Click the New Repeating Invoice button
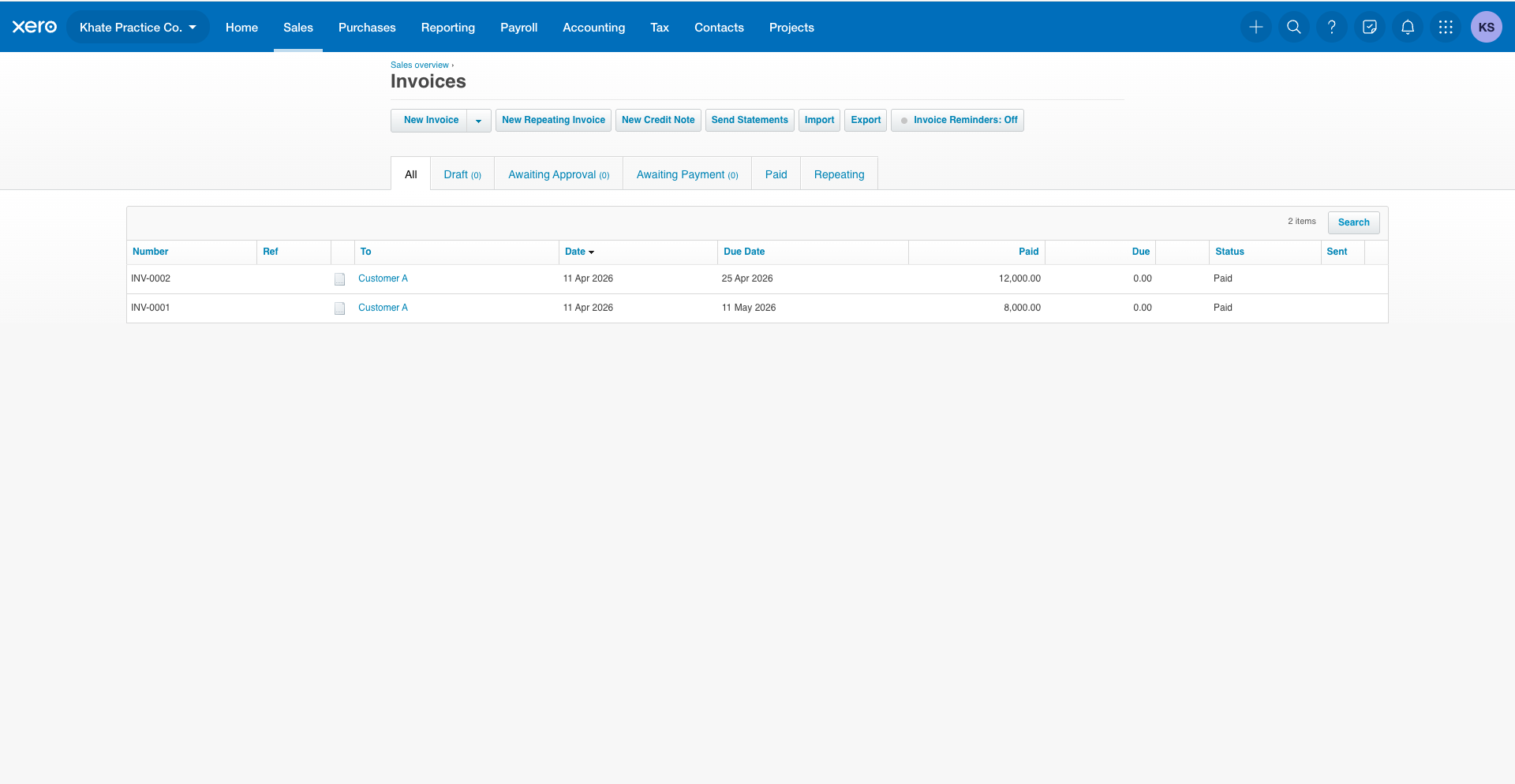This screenshot has width=1515, height=784. (554, 120)
